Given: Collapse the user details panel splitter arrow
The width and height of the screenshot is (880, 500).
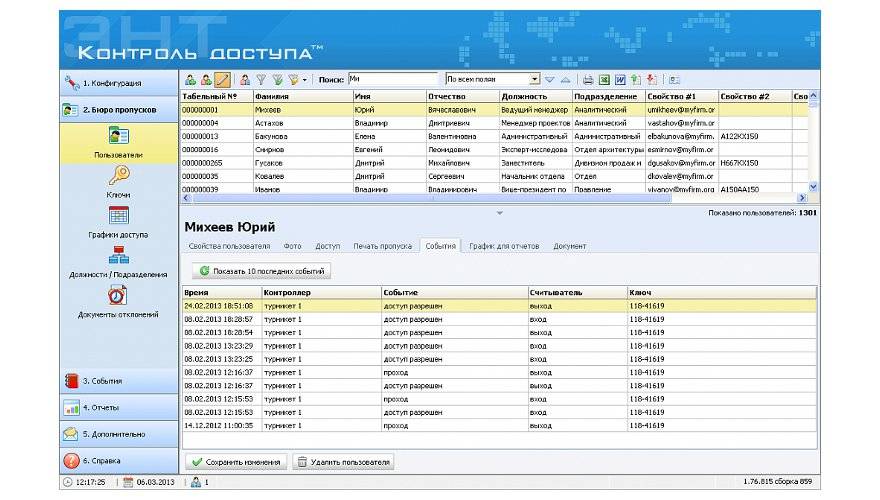Looking at the screenshot, I should point(500,213).
